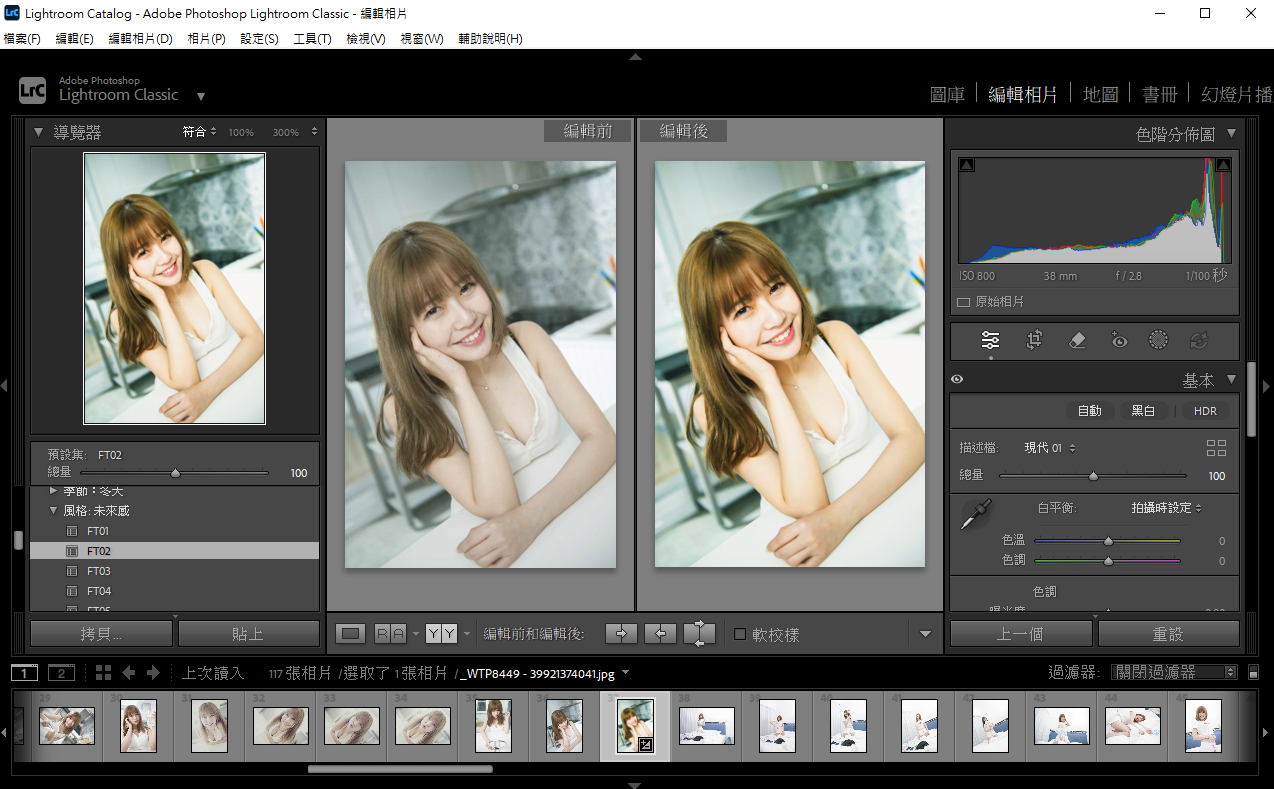
Task: Swap before and after settings
Action: pos(700,633)
